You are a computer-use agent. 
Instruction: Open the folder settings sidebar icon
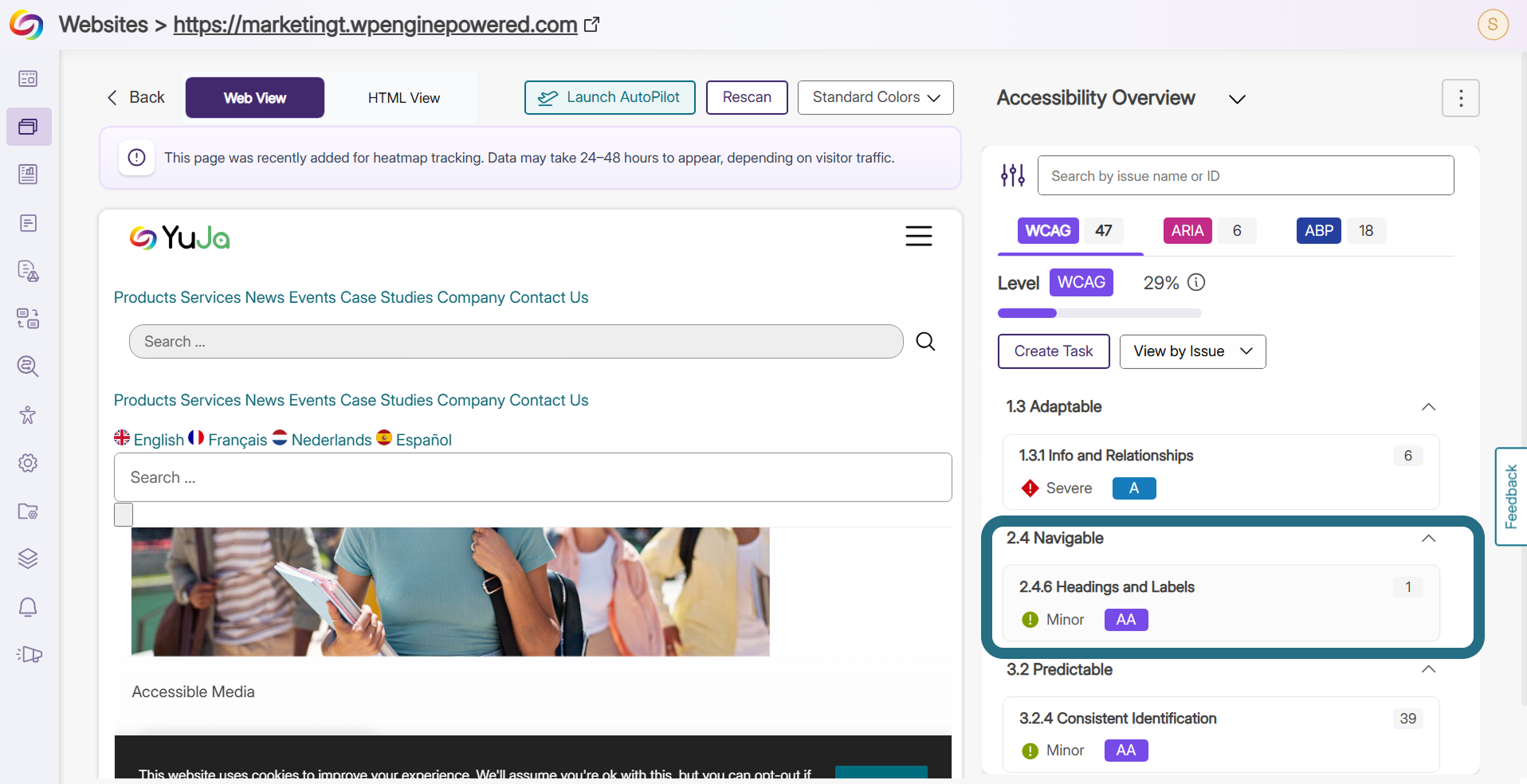pos(28,511)
